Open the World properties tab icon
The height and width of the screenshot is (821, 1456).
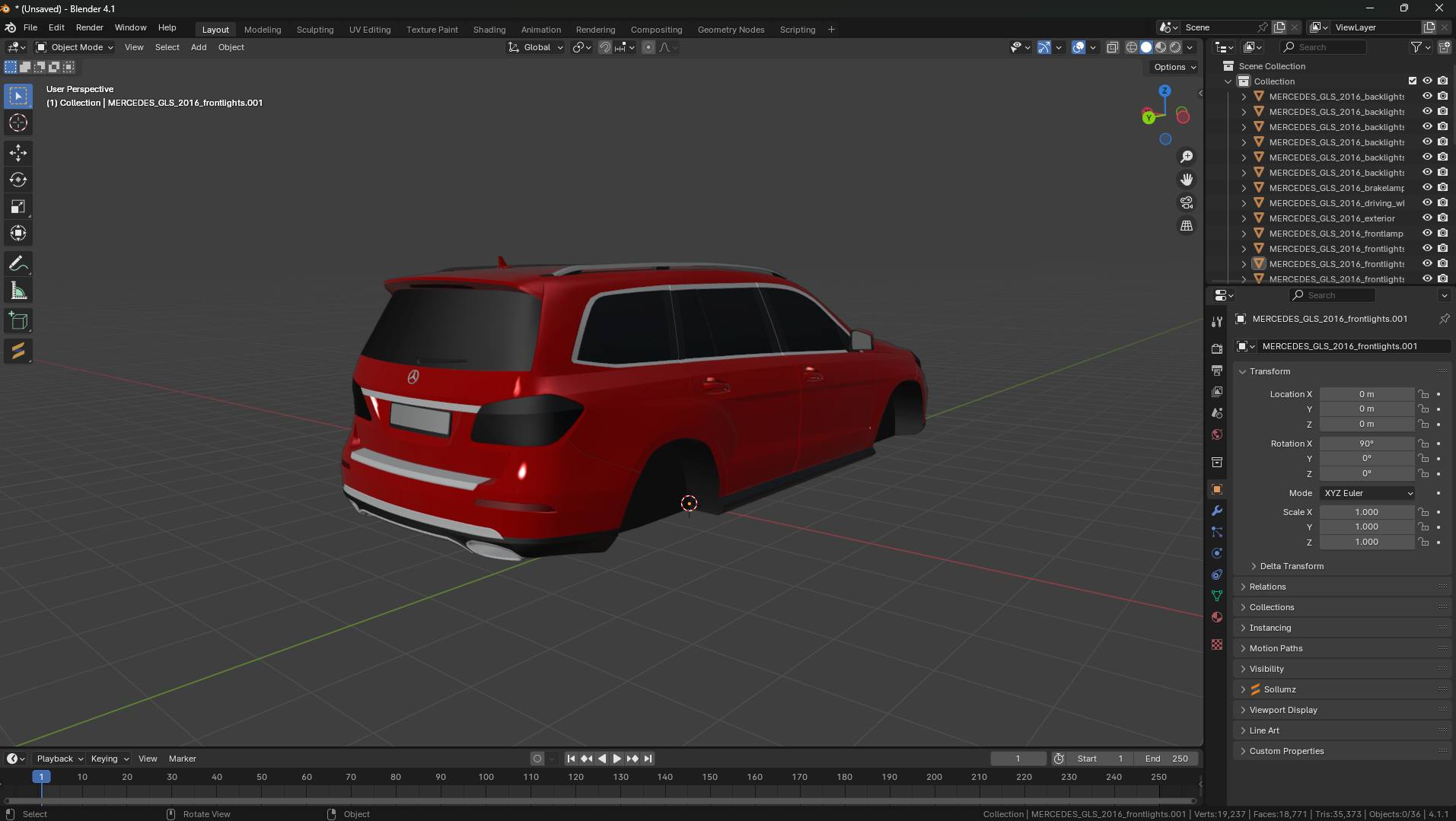coord(1217,434)
